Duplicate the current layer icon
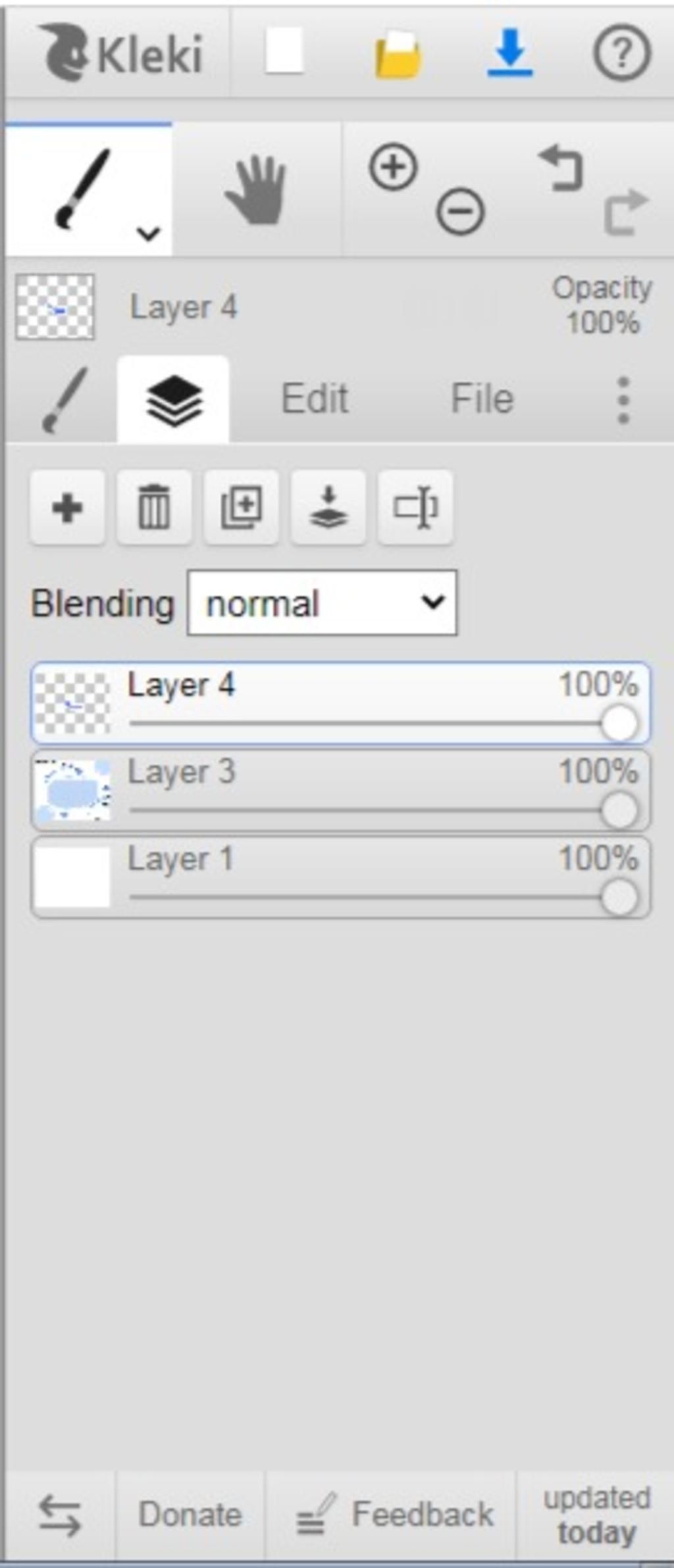Screen dimensions: 674x1568 [x=241, y=507]
